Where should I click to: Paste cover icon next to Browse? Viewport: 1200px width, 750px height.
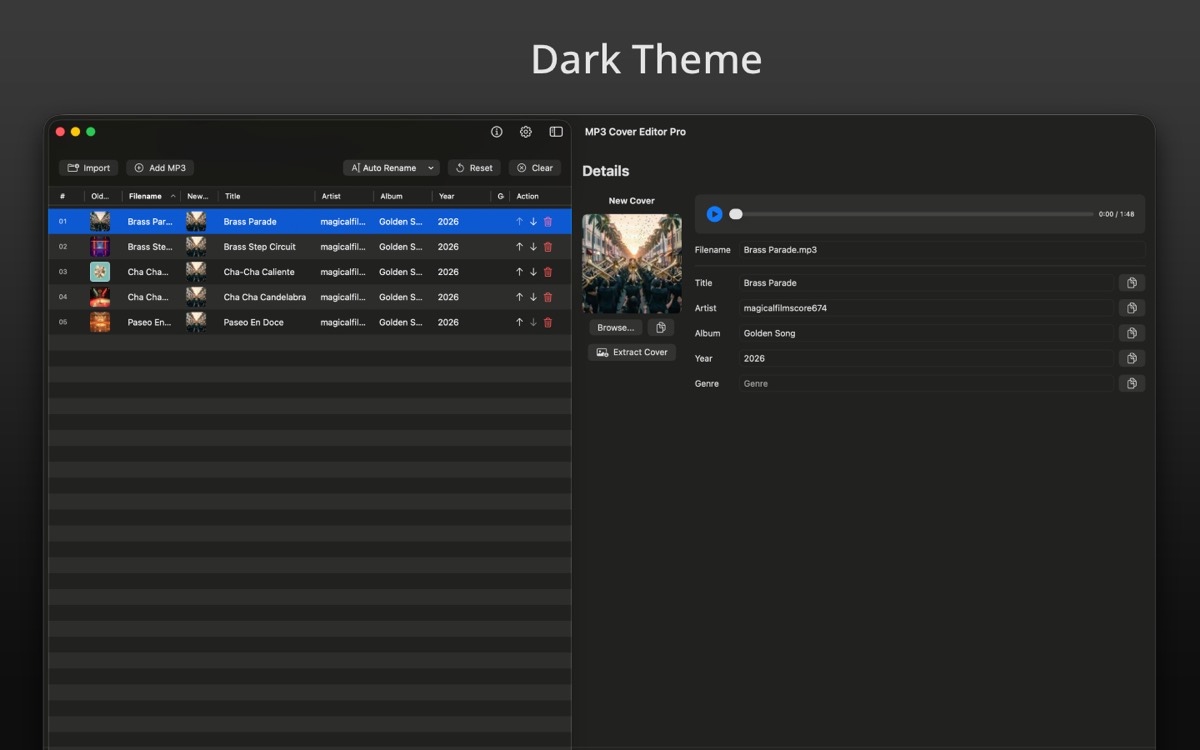(x=661, y=328)
